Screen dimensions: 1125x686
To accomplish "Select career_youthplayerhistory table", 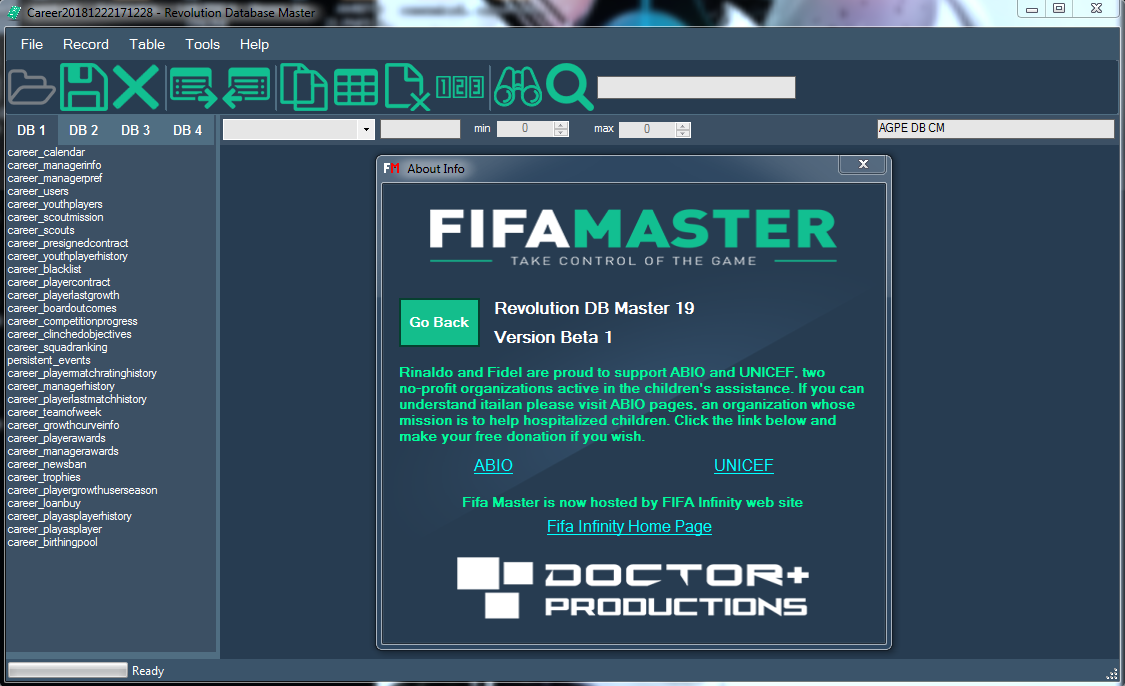I will coord(67,256).
